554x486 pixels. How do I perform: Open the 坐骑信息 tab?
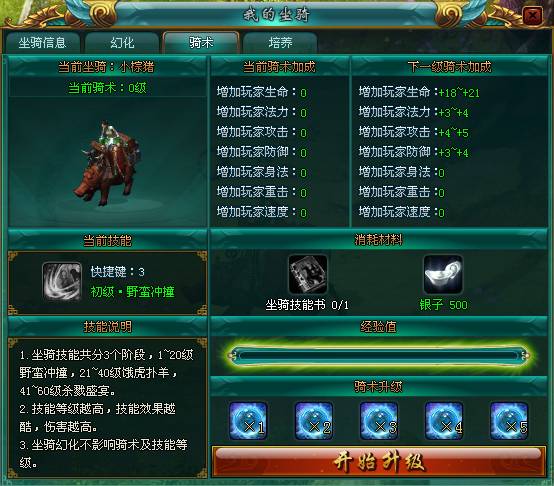(x=42, y=43)
